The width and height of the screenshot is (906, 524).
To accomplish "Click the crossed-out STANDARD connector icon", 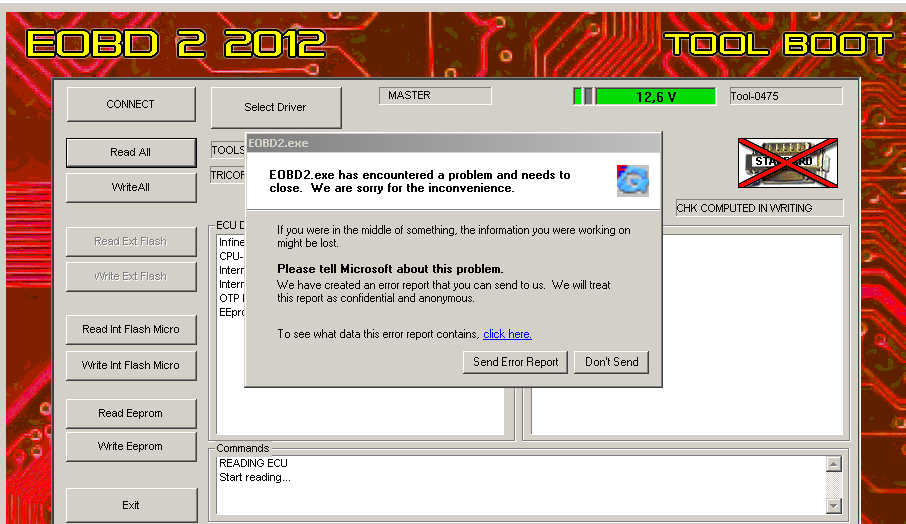I will point(788,162).
